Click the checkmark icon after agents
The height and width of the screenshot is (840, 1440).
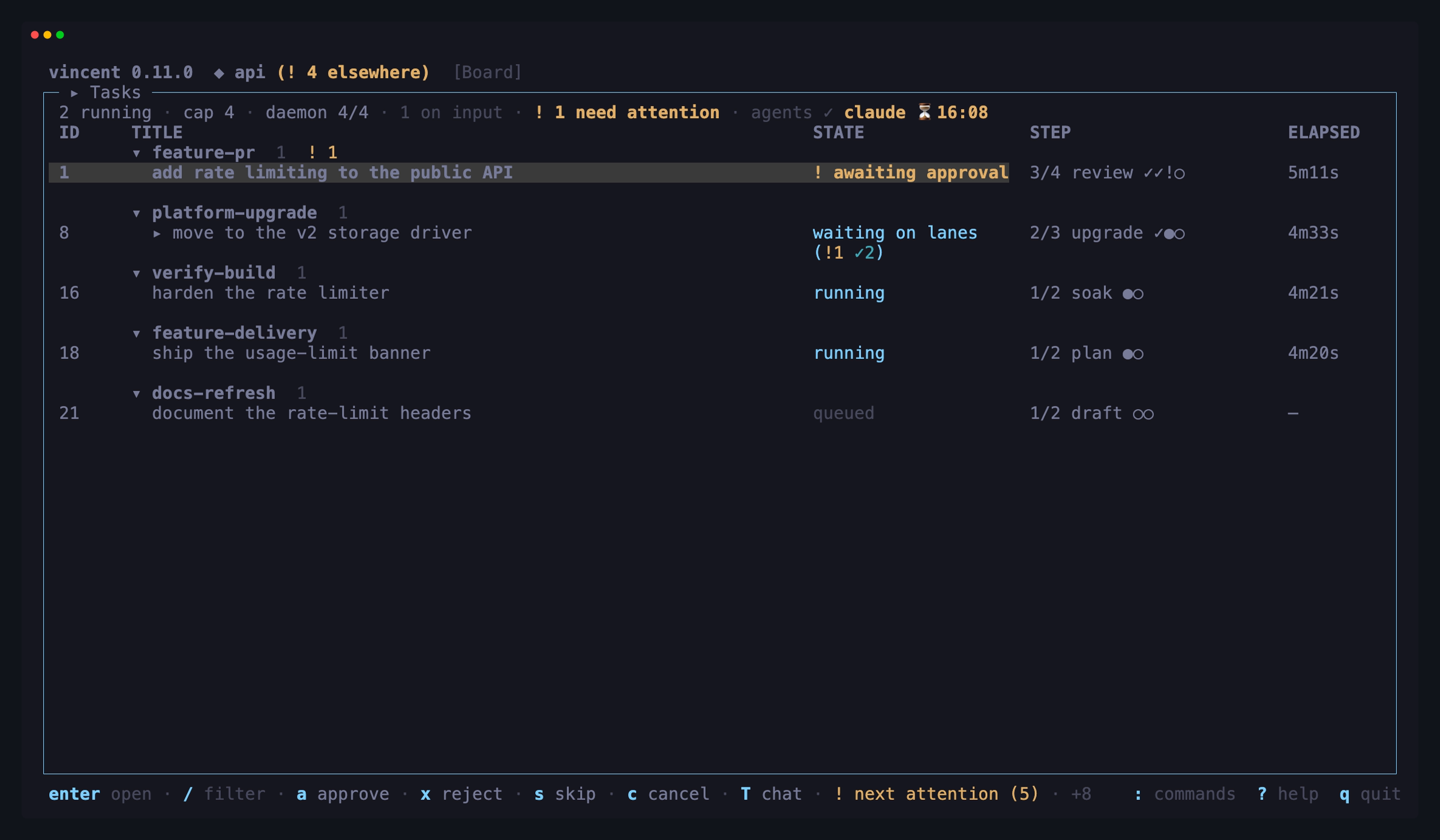click(828, 113)
